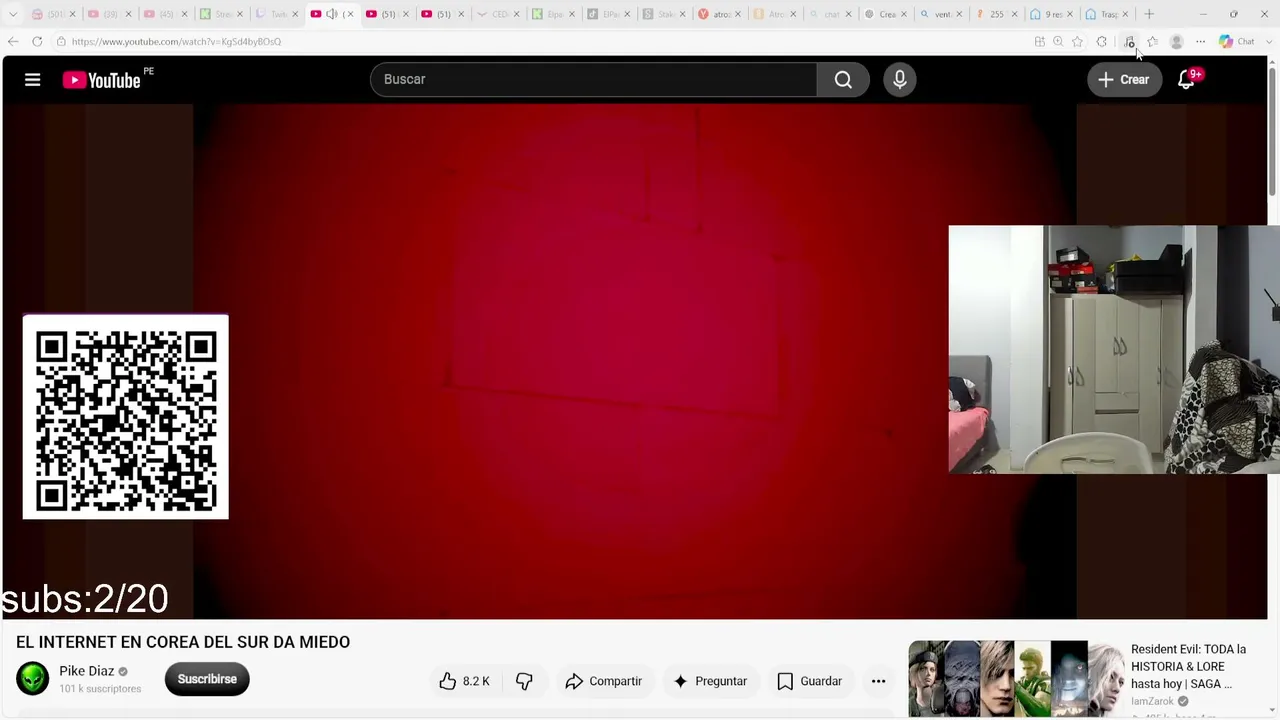The width and height of the screenshot is (1280, 720).
Task: Open the lamZarok channel link
Action: 1152,701
